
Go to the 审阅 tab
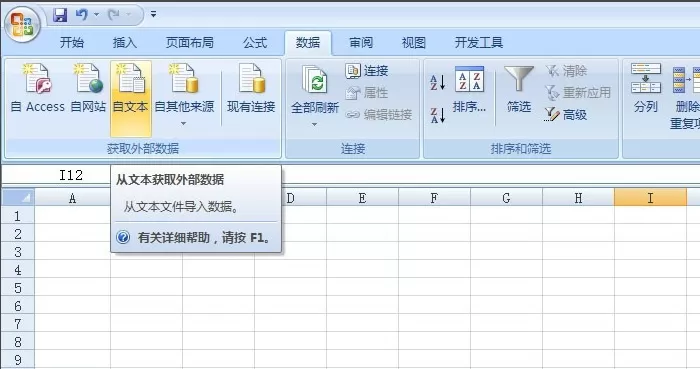[361, 43]
